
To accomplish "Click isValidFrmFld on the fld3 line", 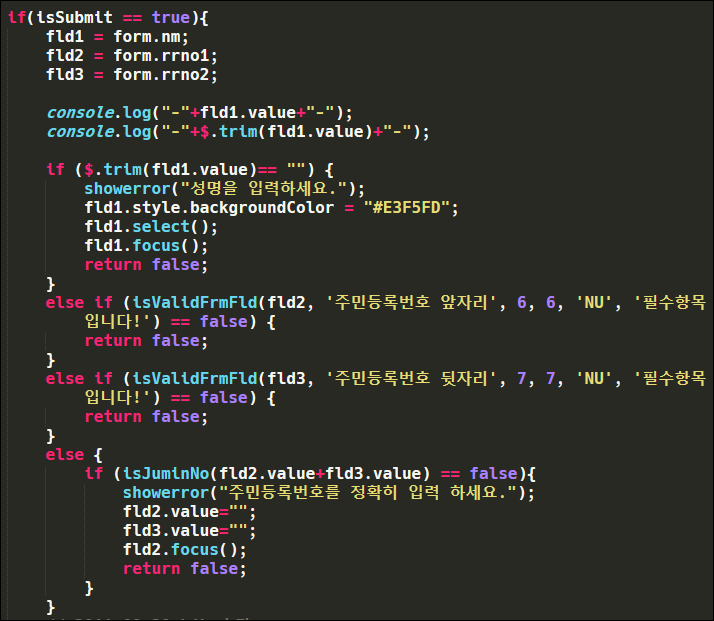I will tap(194, 378).
